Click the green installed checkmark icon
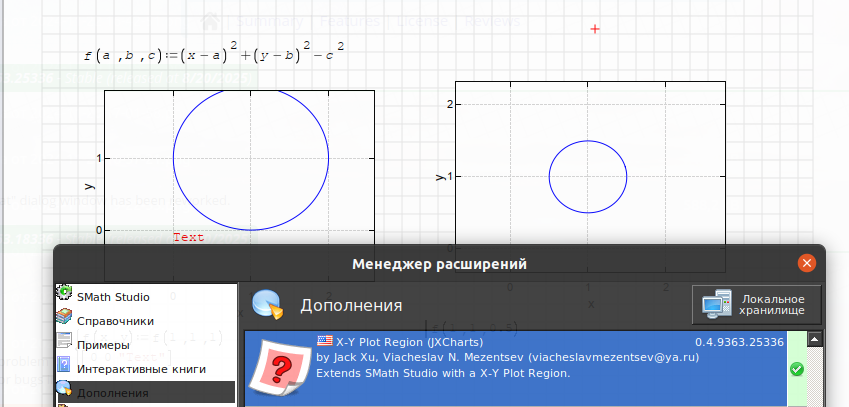 pos(797,369)
